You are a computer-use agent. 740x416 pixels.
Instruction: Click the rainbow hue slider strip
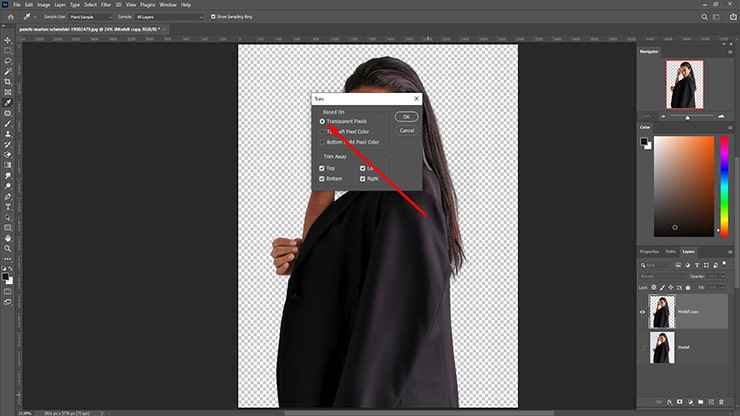tap(724, 187)
